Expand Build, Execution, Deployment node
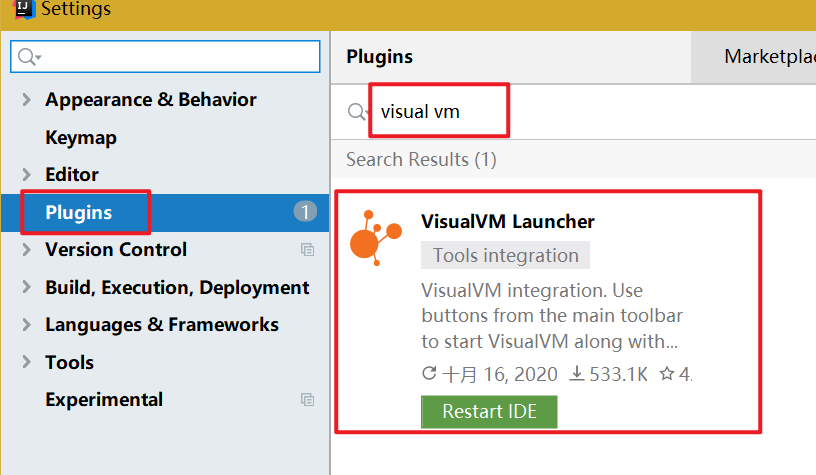816x475 pixels. click(27, 287)
